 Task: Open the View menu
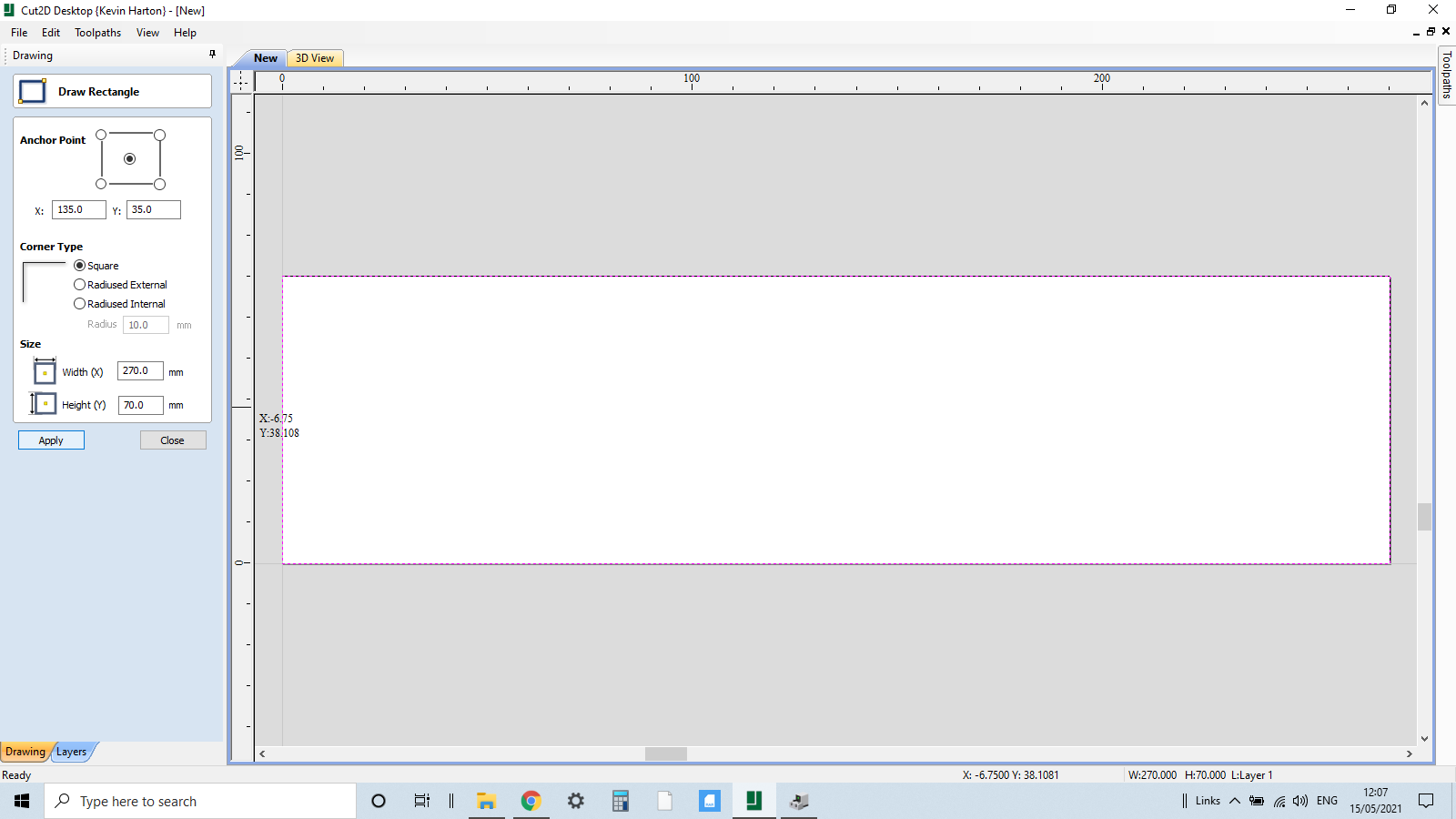(x=147, y=33)
